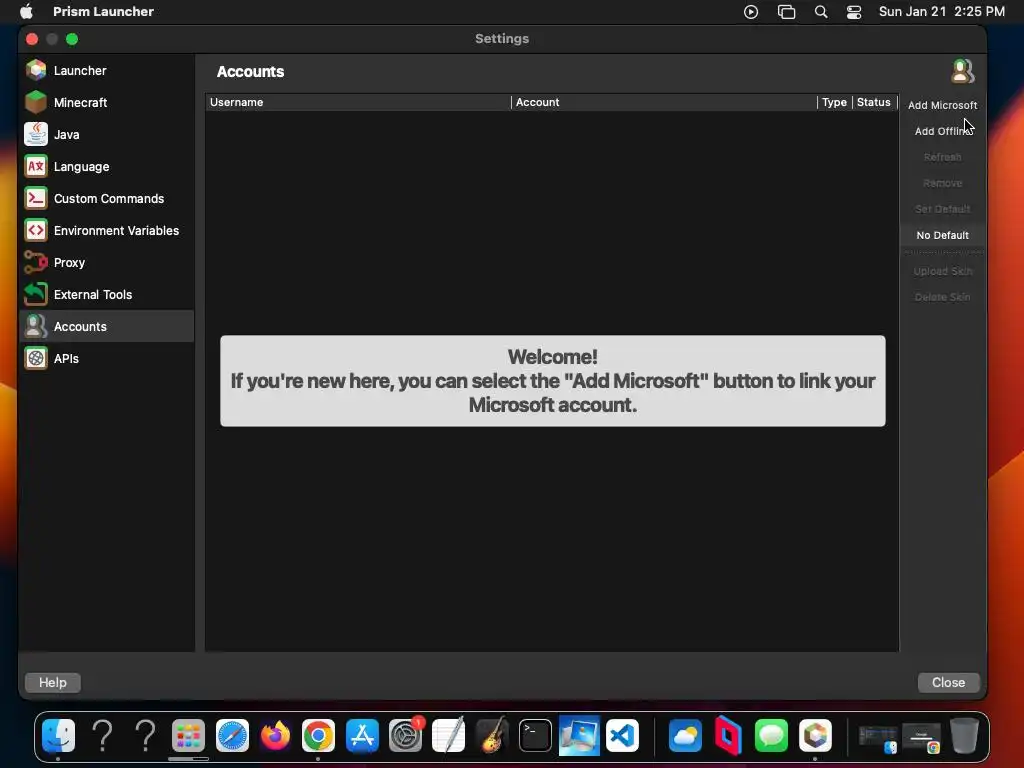Open the Weather app from the dock
The image size is (1024, 768).
point(685,736)
